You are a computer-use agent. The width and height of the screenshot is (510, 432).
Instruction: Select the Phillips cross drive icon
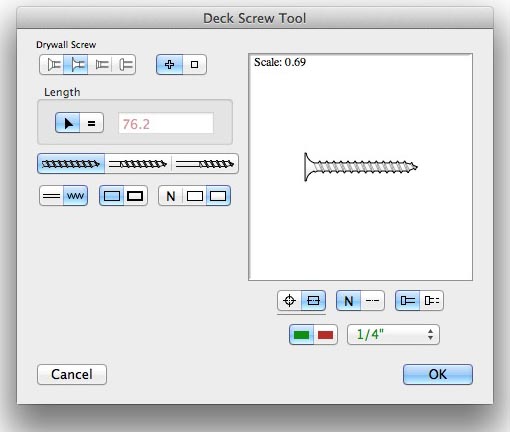coord(169,64)
